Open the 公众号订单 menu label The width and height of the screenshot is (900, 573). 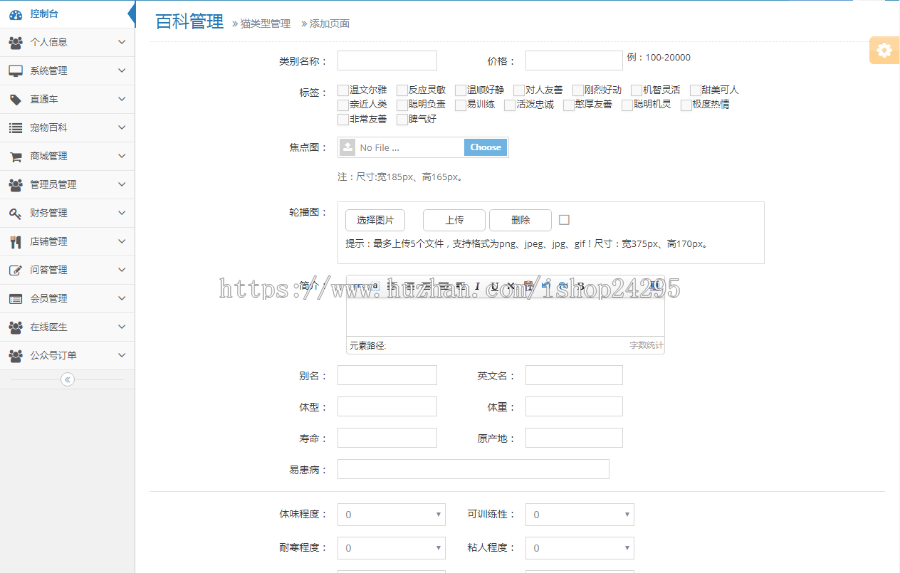[x=53, y=355]
